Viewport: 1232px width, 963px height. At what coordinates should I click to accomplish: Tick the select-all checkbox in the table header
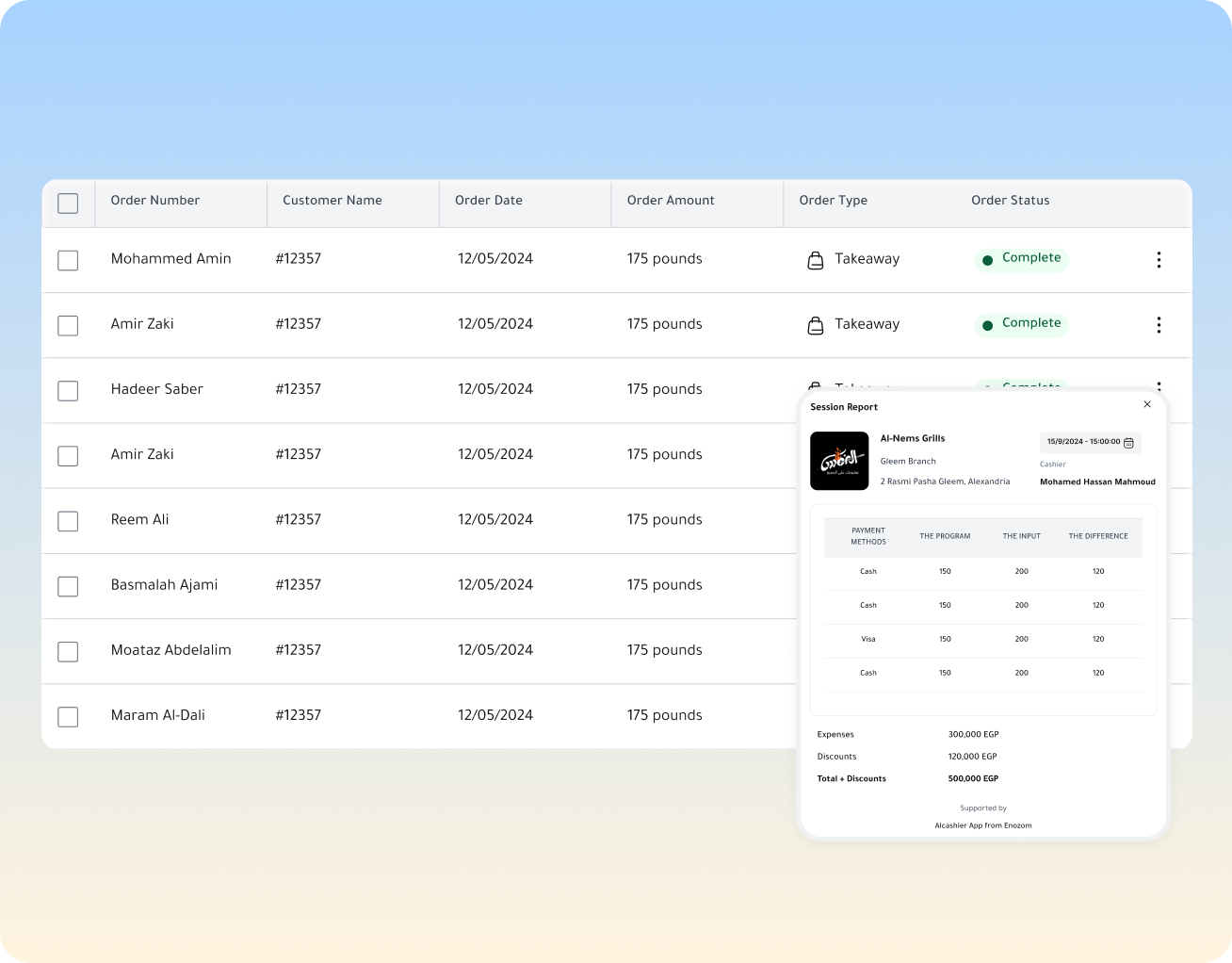[68, 204]
